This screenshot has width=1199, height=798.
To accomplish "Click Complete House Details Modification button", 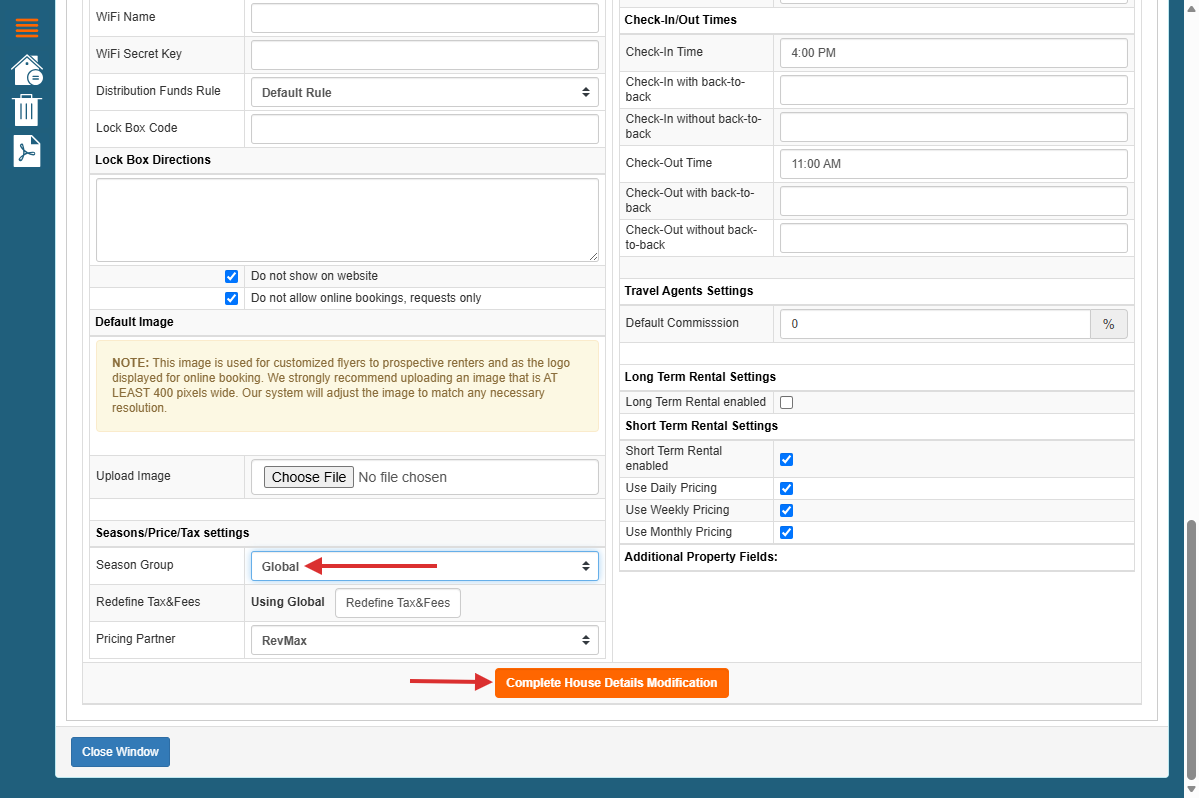I will (612, 683).
